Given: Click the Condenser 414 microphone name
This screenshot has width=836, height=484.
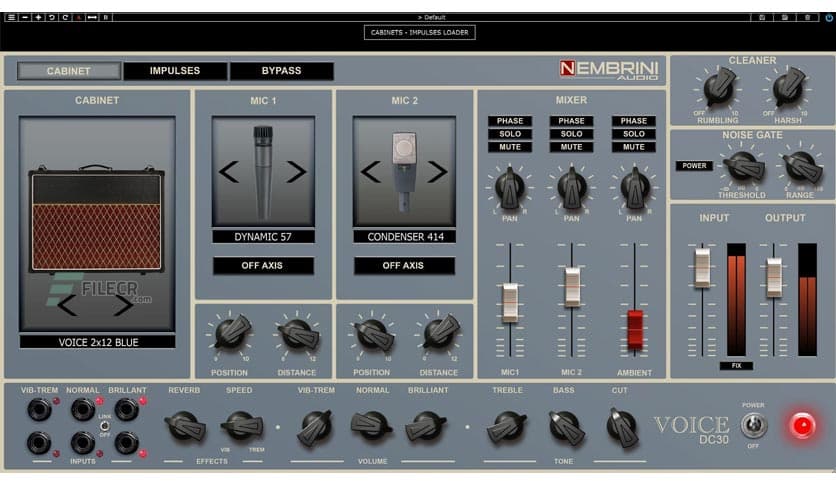Looking at the screenshot, I should [405, 237].
